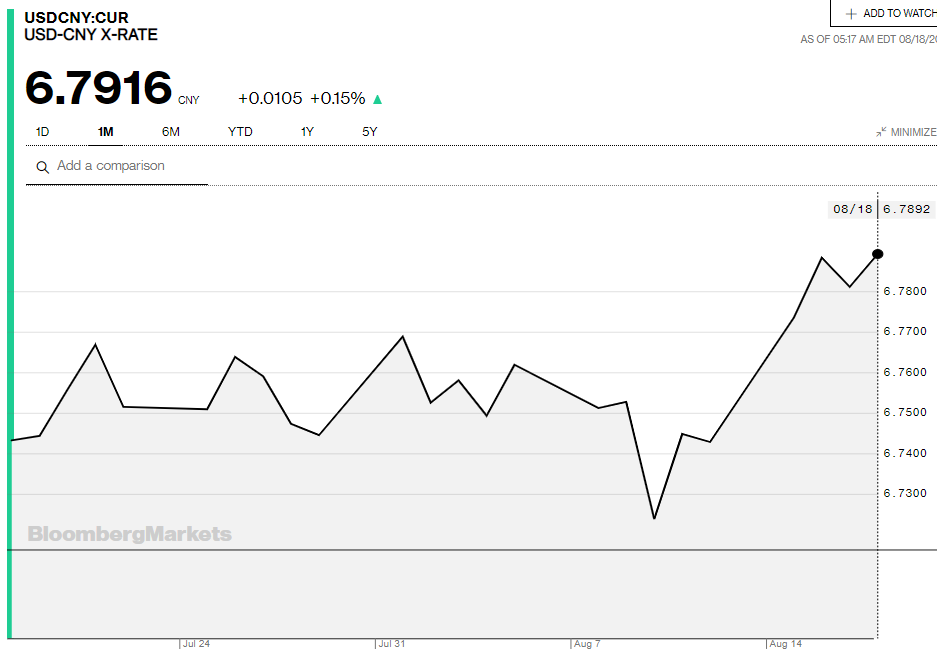Click the BloombergMarkets watermark logo
This screenshot has height=656, width=937.
click(130, 534)
